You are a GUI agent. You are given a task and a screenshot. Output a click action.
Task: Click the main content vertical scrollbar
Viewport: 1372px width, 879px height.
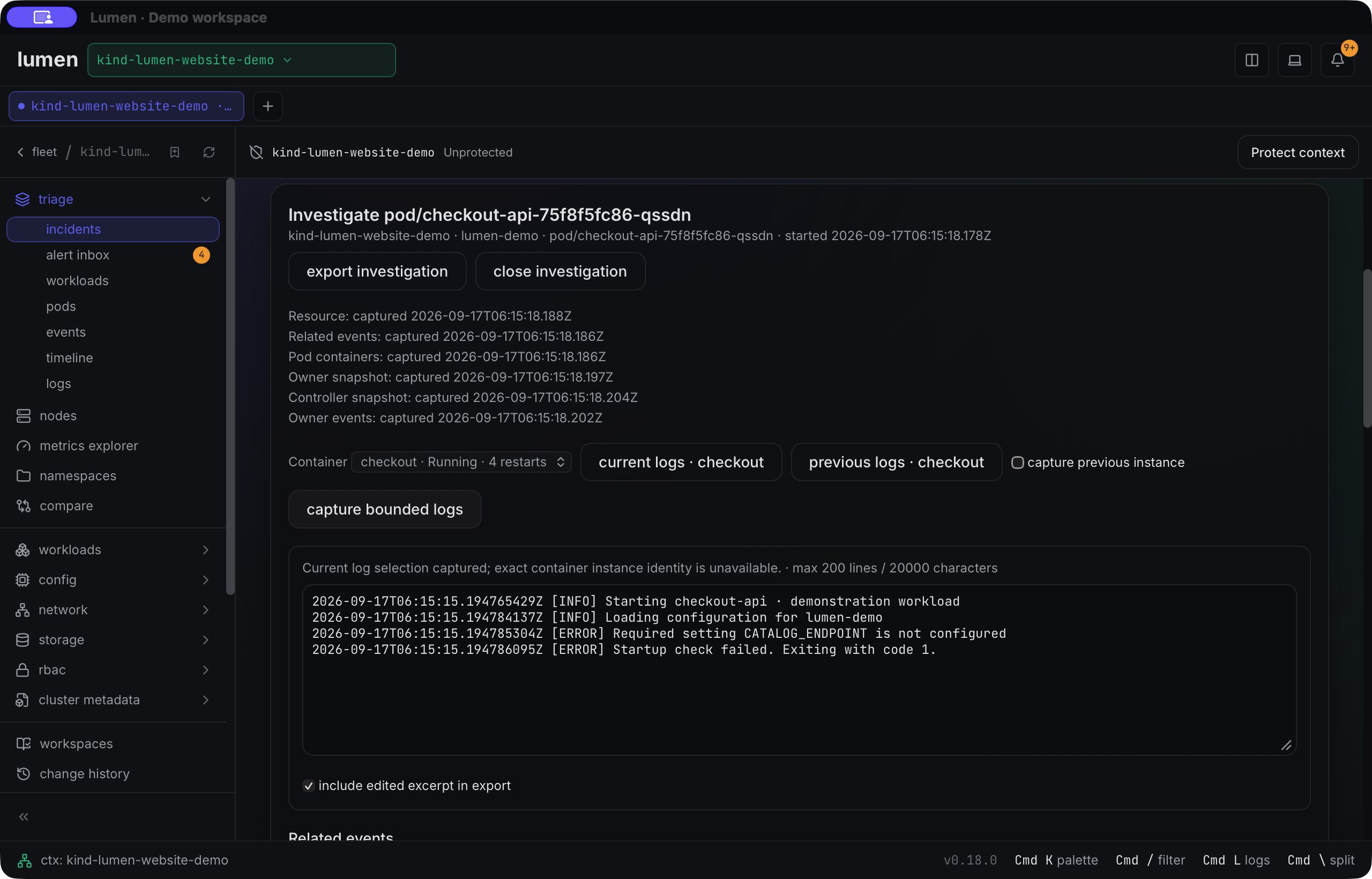[1367, 348]
